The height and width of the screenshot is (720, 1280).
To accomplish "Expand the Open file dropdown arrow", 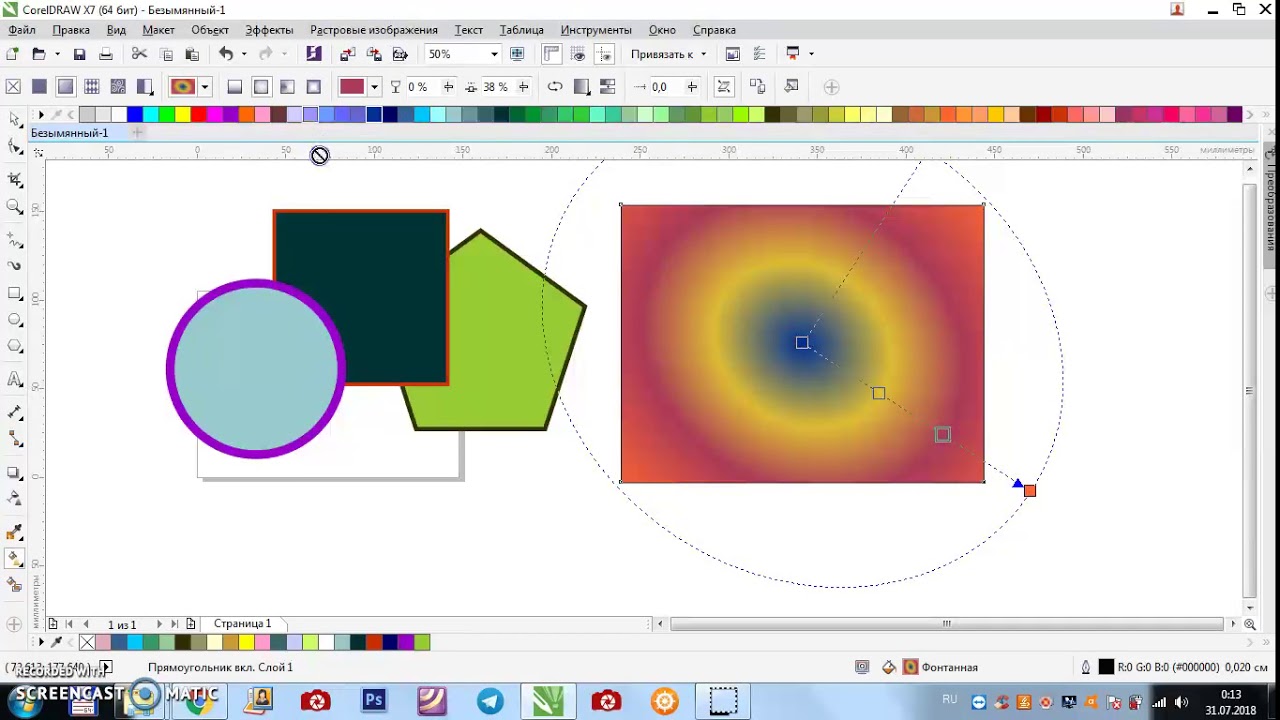I will click(x=57, y=54).
